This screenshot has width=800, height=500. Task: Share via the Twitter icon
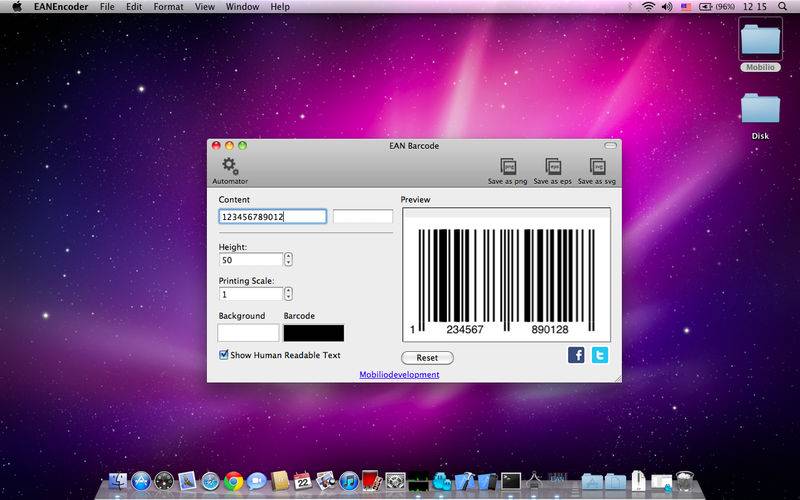point(599,355)
